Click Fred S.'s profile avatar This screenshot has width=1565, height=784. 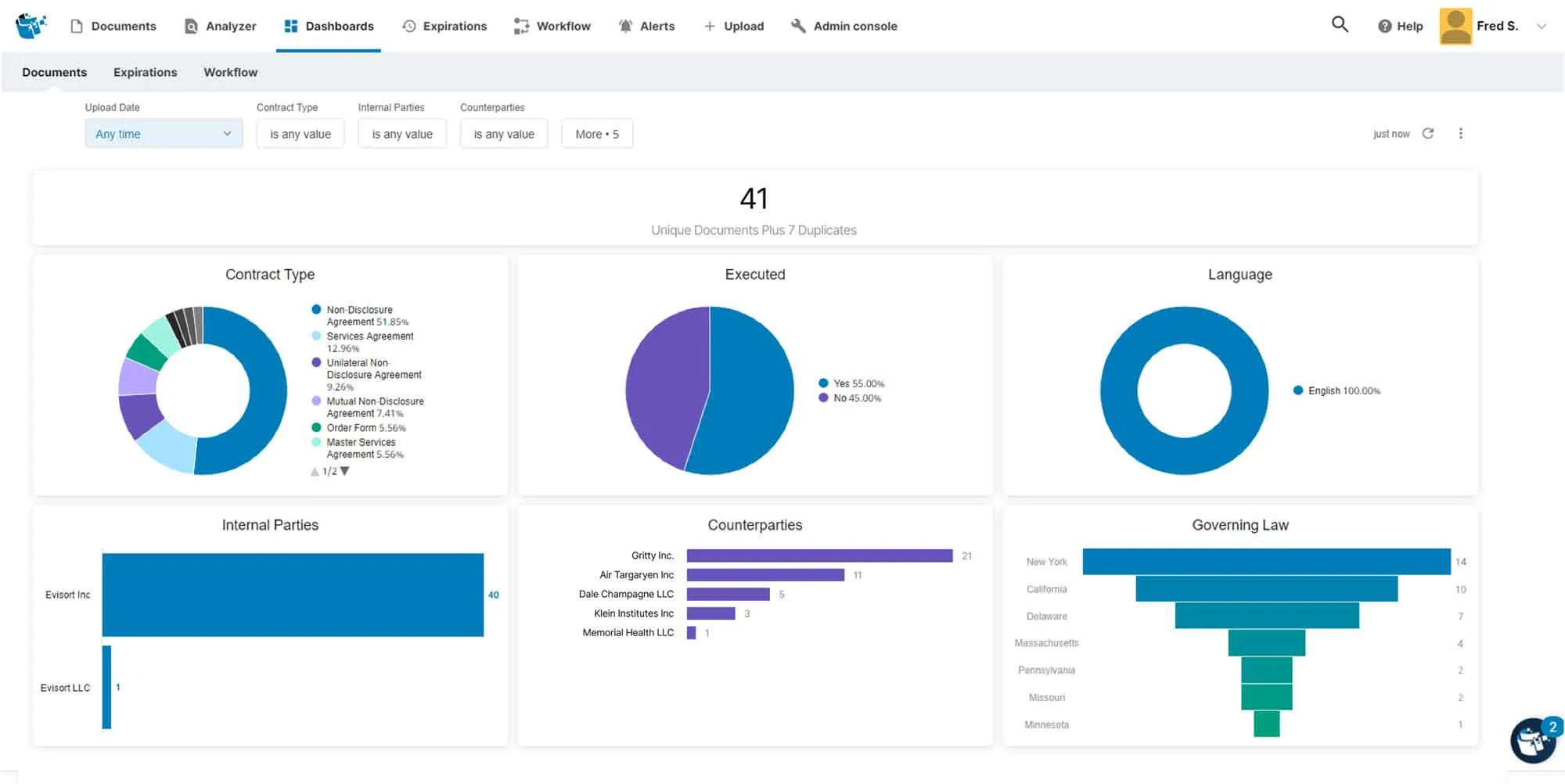1455,25
